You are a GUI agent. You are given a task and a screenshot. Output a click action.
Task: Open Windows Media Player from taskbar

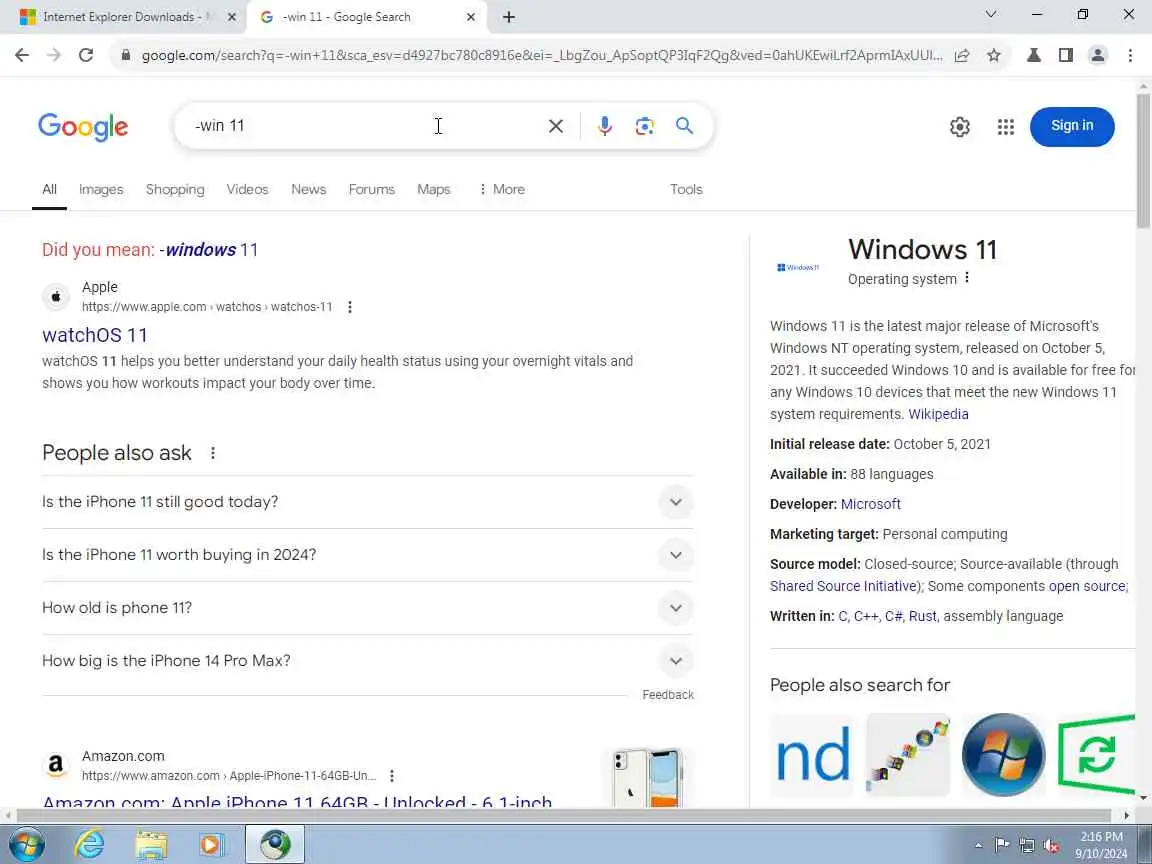pyautogui.click(x=211, y=844)
